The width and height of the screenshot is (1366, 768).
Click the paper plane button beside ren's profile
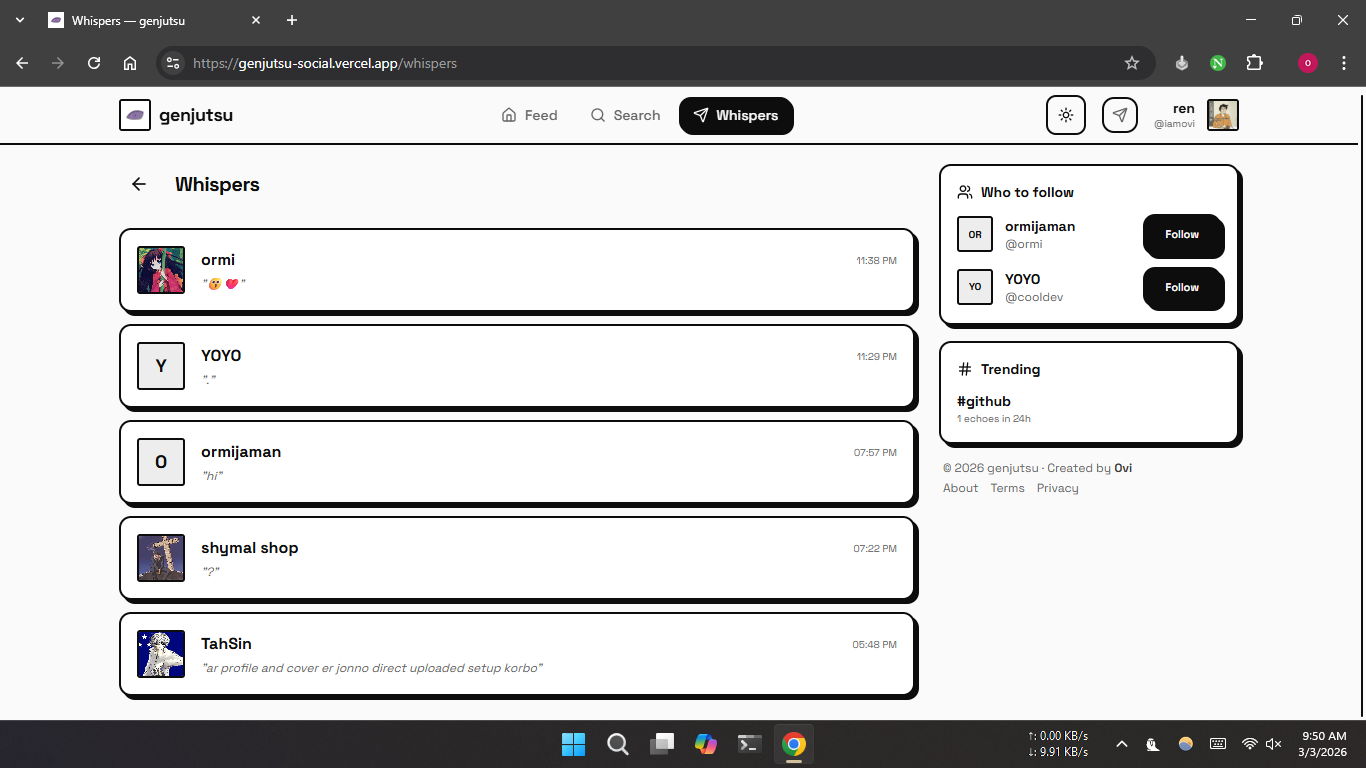(x=1120, y=115)
